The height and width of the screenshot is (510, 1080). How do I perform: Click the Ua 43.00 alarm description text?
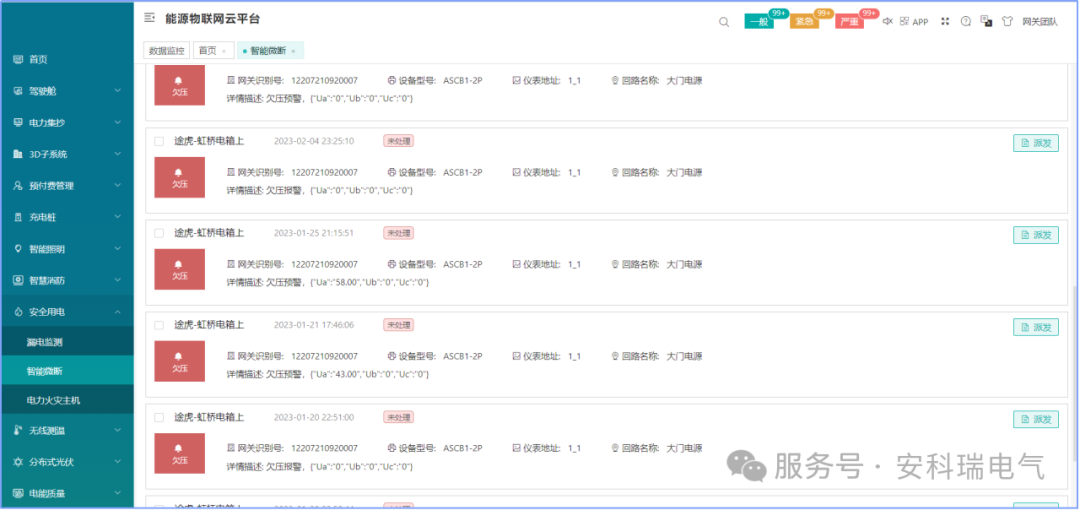tap(328, 374)
